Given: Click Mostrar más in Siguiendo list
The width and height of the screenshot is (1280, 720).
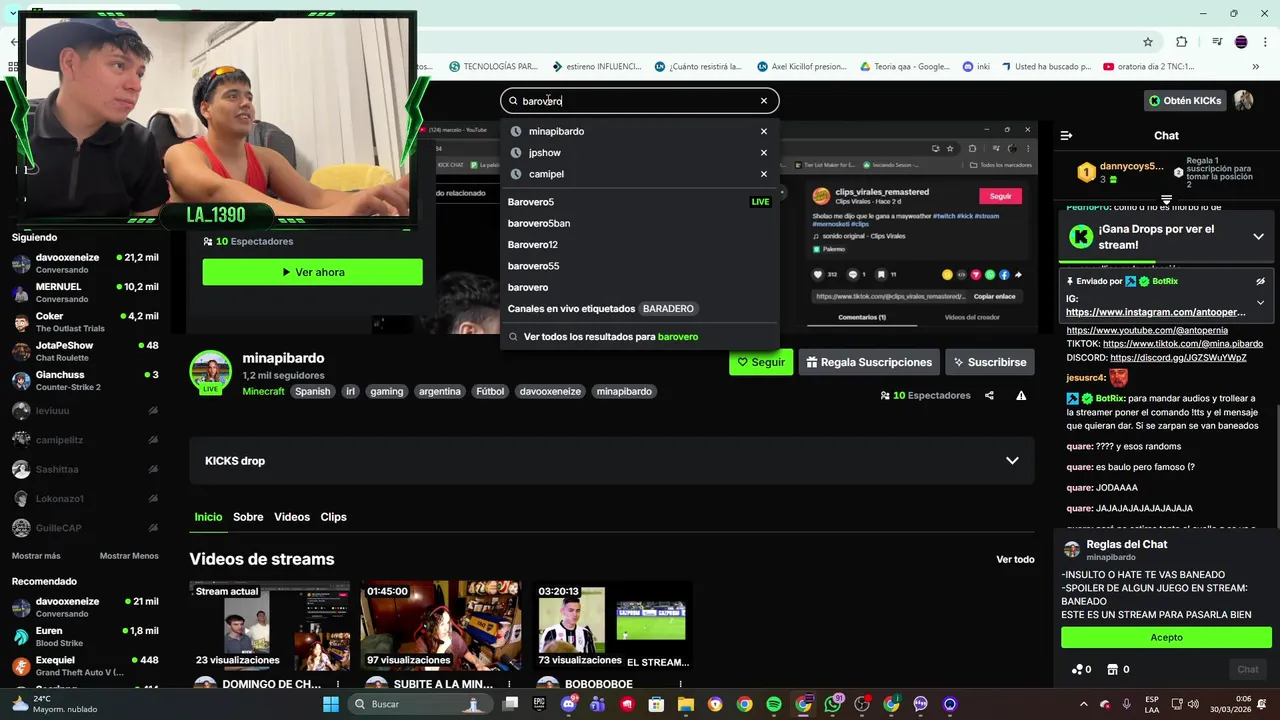Looking at the screenshot, I should point(36,556).
